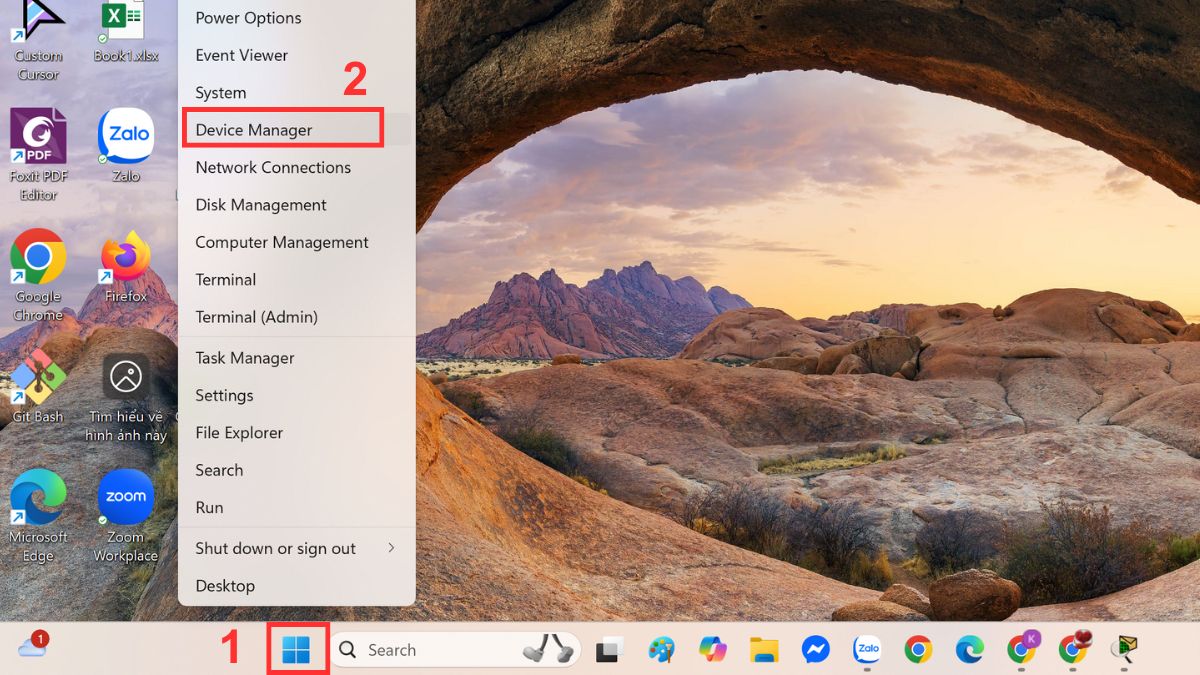Open Paint from the taskbar
Viewport: 1200px width, 675px height.
point(660,649)
